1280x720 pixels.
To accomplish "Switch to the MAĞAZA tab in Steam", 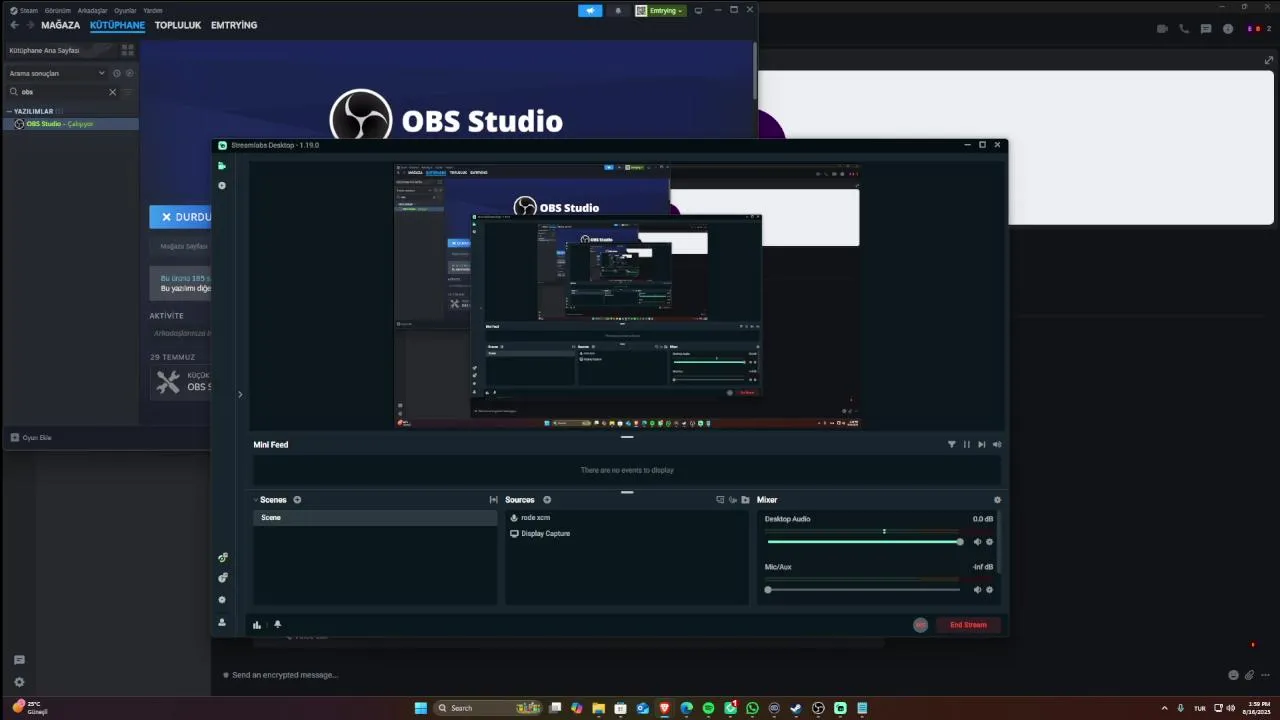I will (x=60, y=25).
